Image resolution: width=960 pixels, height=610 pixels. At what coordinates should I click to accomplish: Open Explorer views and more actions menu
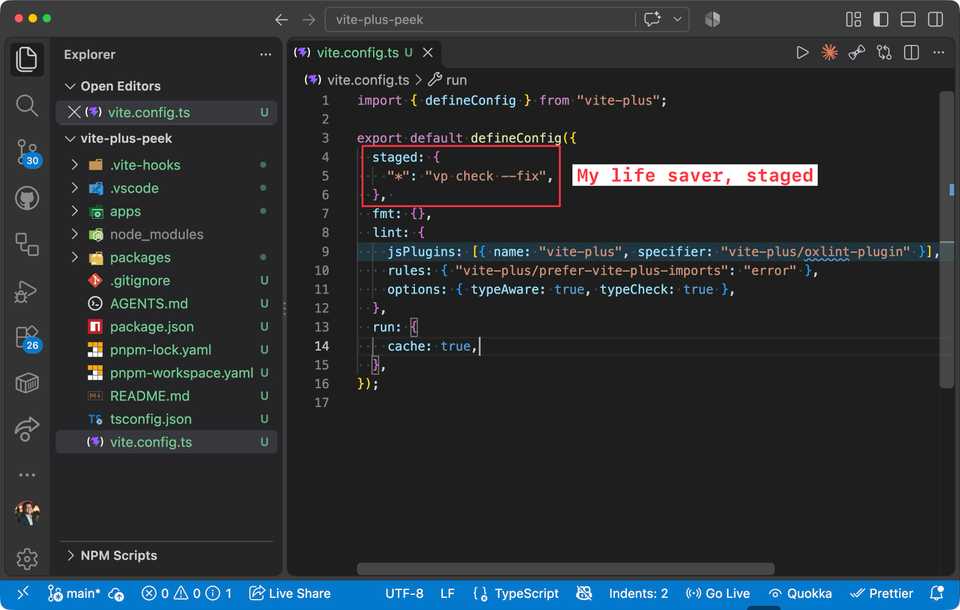[265, 55]
